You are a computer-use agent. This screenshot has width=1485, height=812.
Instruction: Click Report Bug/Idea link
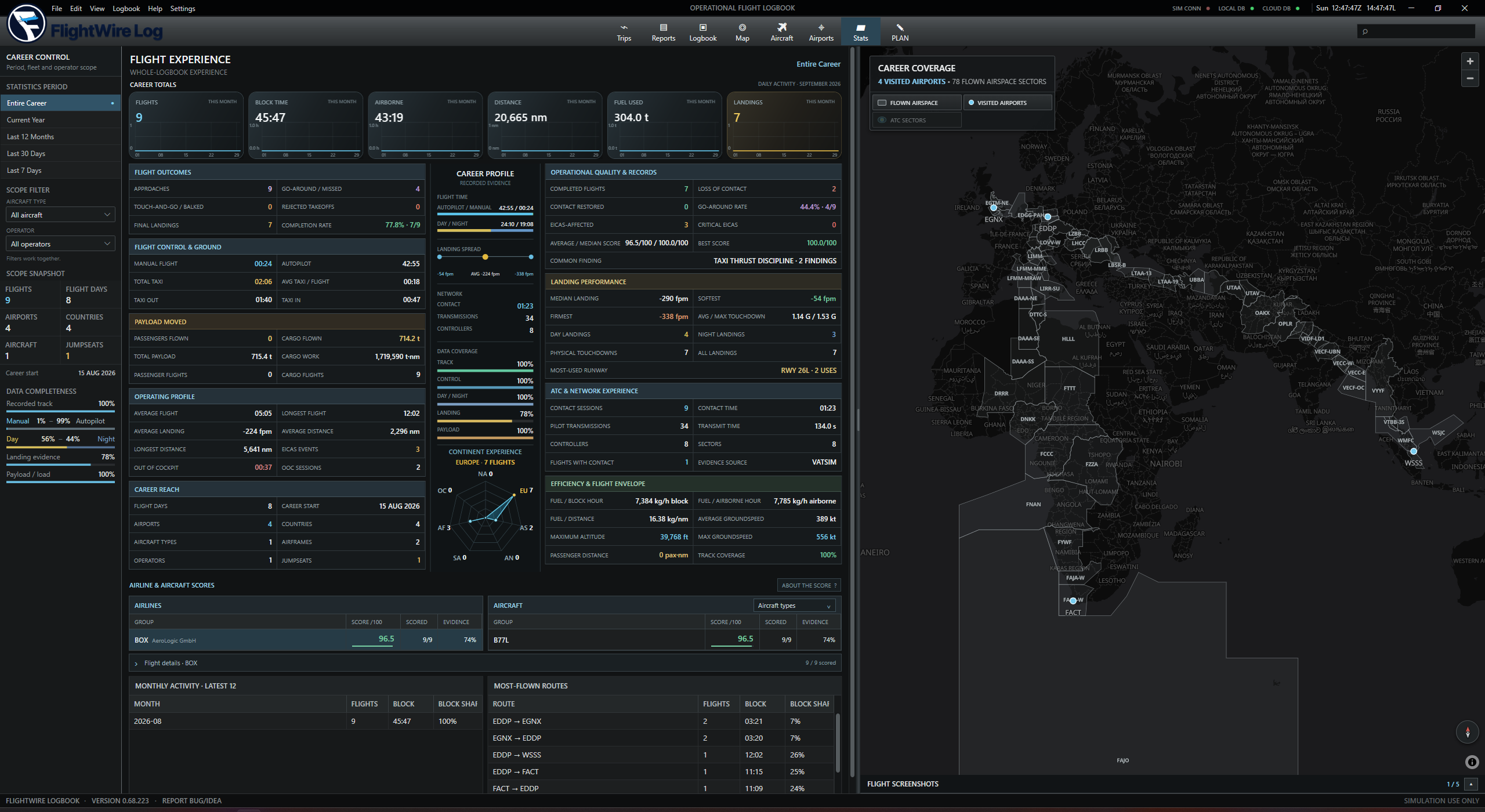191,800
